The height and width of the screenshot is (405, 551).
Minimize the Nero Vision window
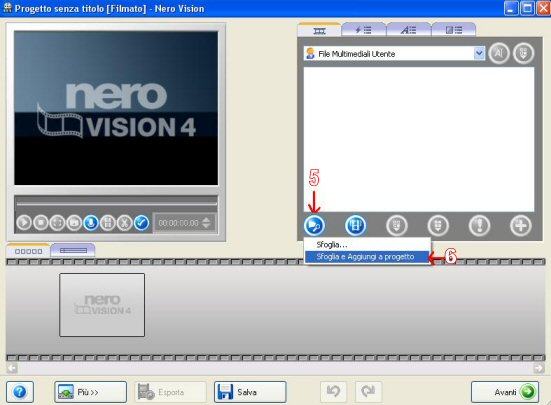(x=511, y=8)
